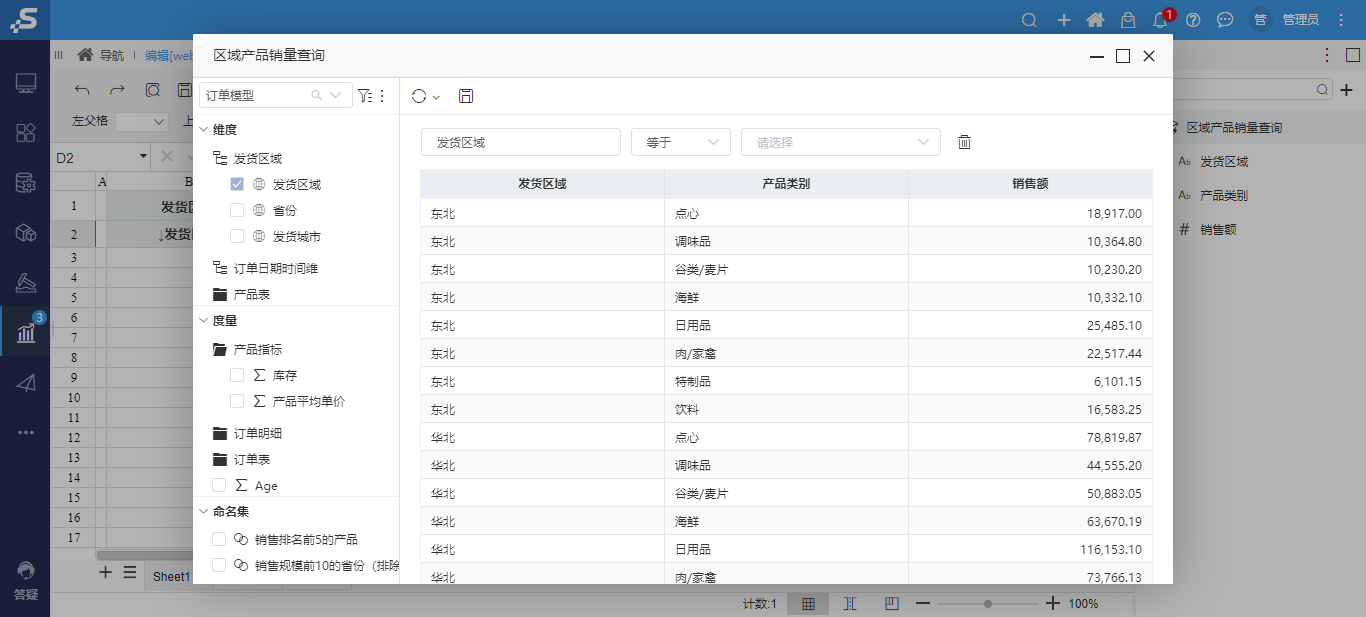
Task: Check the 库存 measure checkbox
Action: (237, 375)
